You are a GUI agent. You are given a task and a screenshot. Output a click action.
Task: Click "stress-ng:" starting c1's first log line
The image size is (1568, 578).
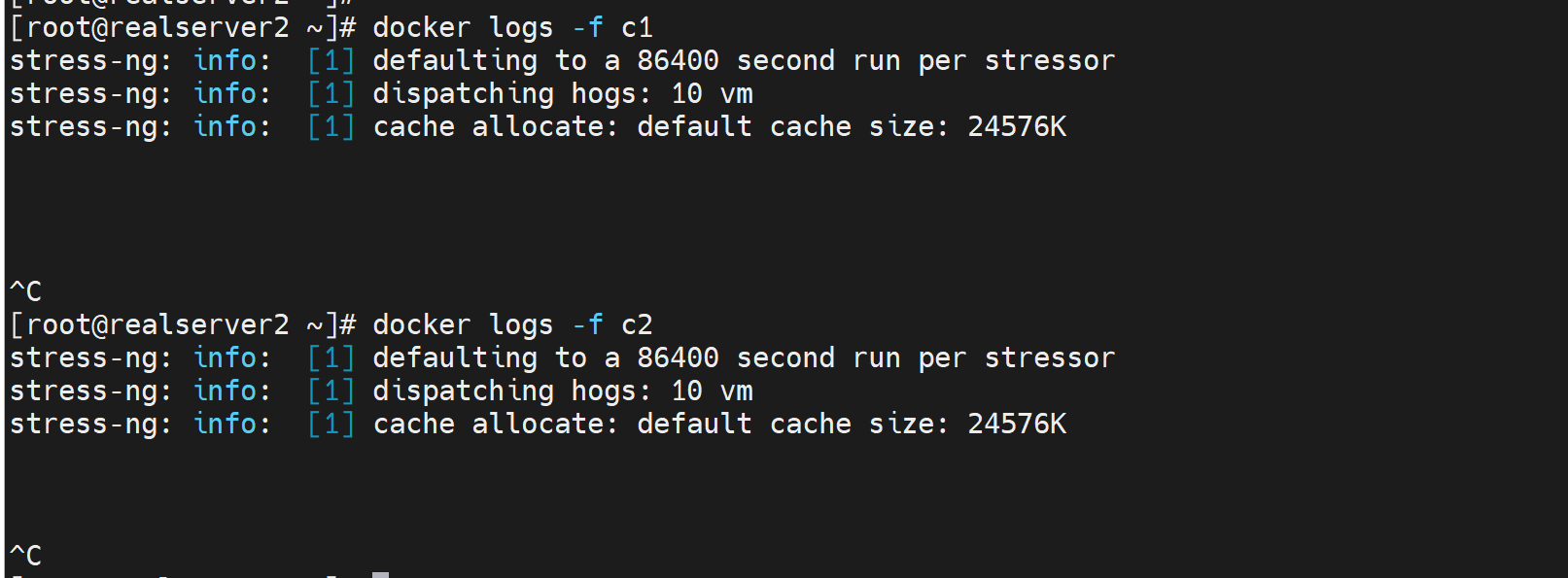90,61
